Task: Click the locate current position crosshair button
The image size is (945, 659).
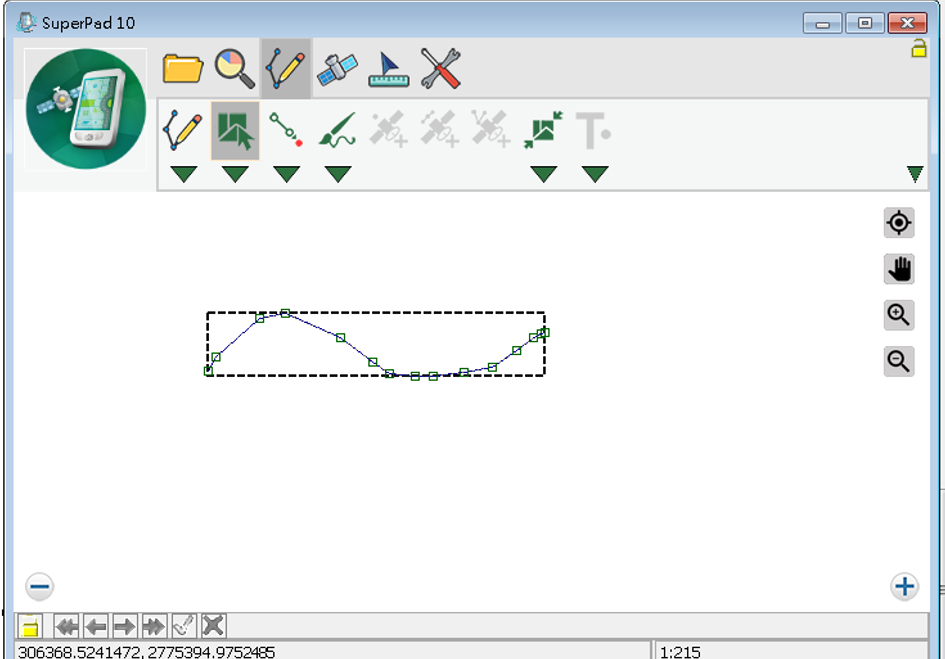Action: click(x=899, y=223)
